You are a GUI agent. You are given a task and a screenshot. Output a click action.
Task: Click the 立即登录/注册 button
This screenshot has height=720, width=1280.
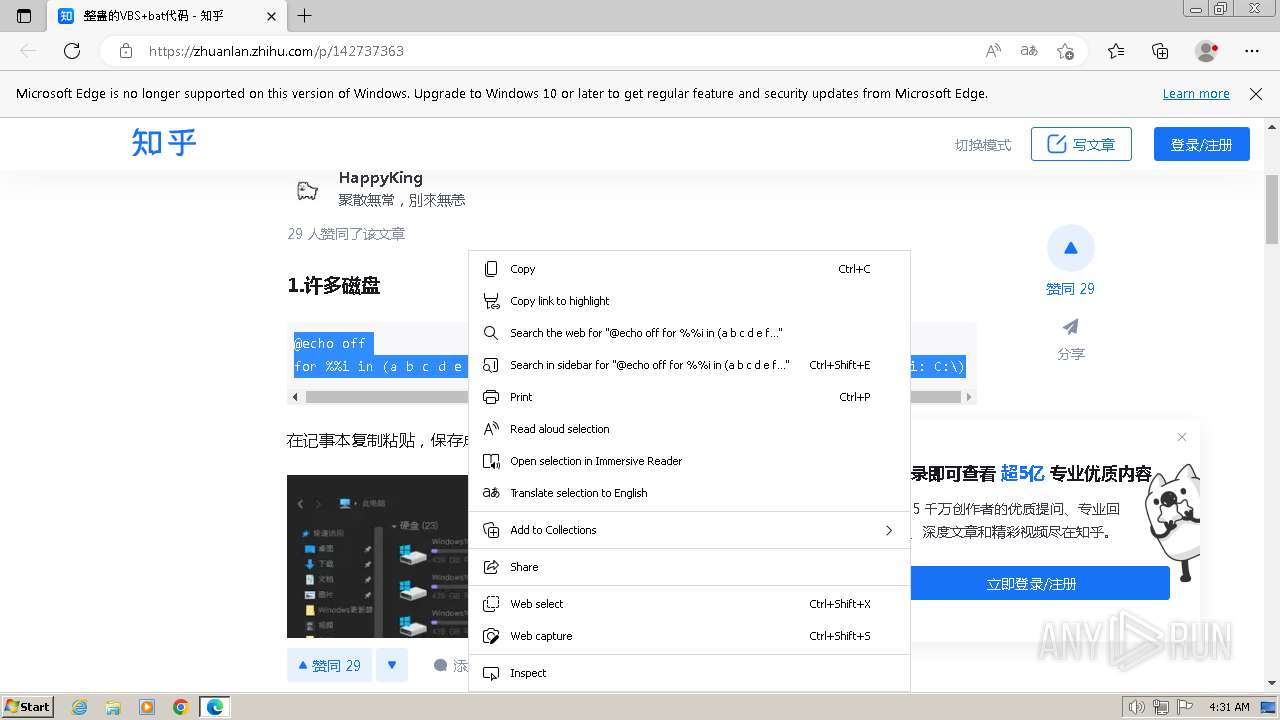click(1031, 583)
